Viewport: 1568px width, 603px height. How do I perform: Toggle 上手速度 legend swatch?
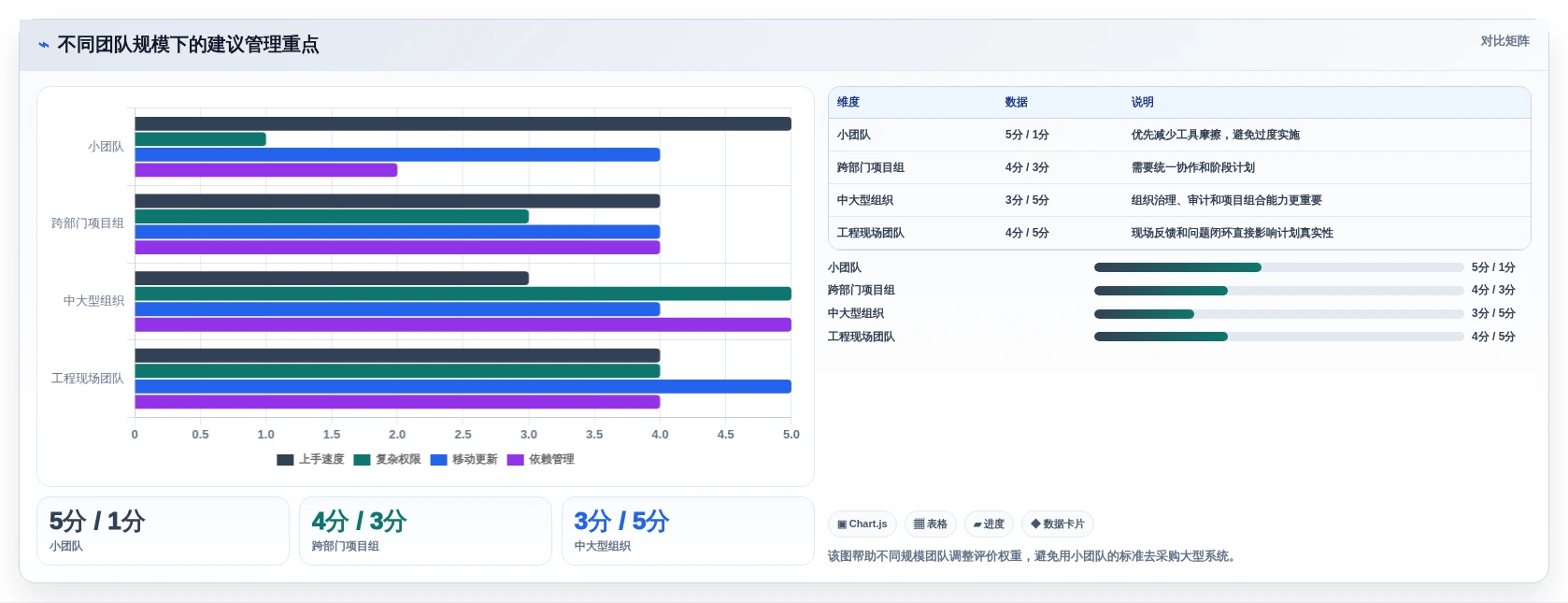(x=285, y=459)
